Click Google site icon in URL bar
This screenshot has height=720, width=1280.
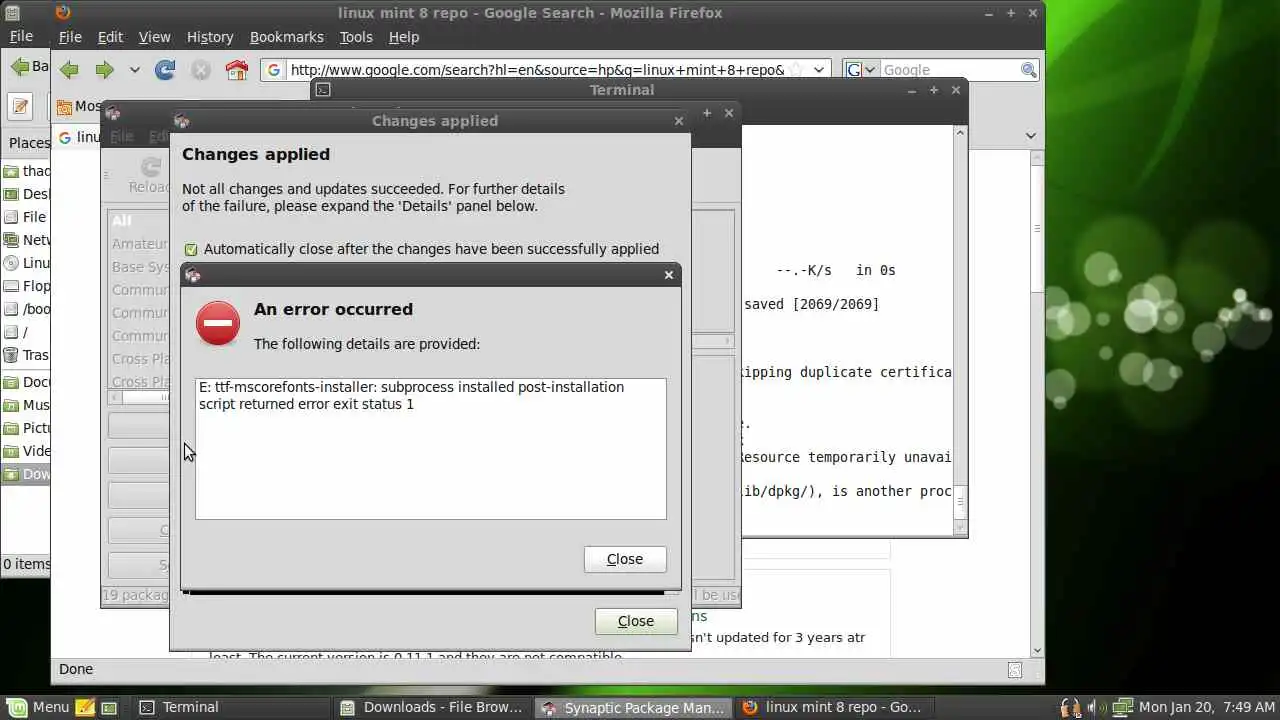pos(274,70)
